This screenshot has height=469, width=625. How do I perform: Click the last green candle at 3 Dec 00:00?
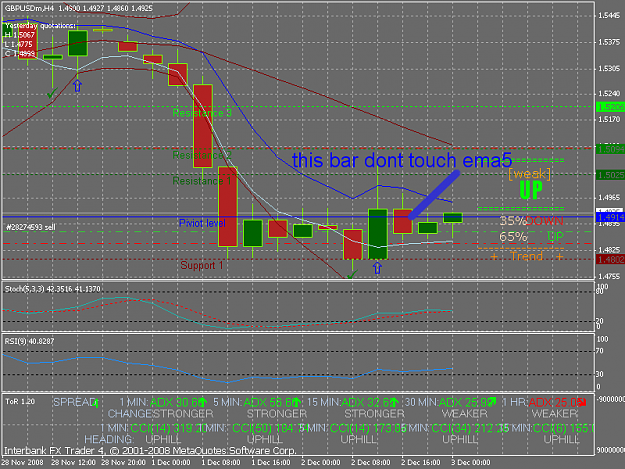(x=453, y=218)
